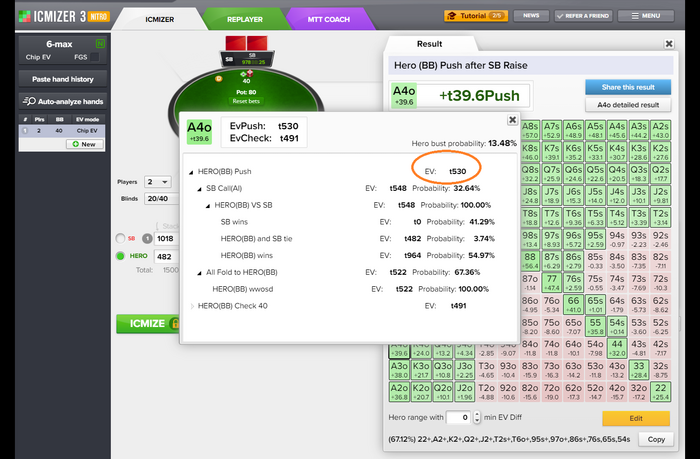700x459 pixels.
Task: Select the A3o hand cell
Action: 399,370
